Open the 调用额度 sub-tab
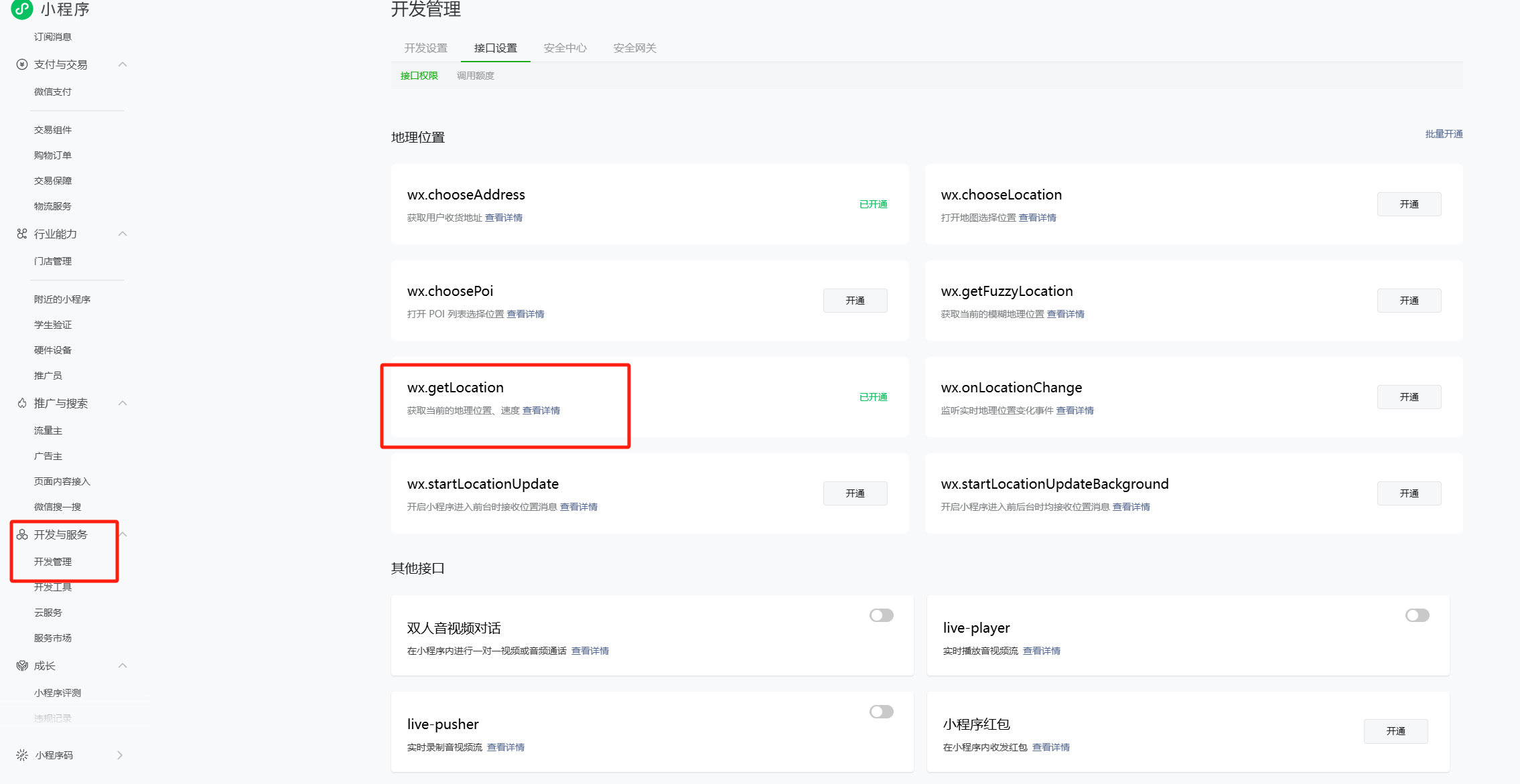The image size is (1520, 784). (x=475, y=76)
